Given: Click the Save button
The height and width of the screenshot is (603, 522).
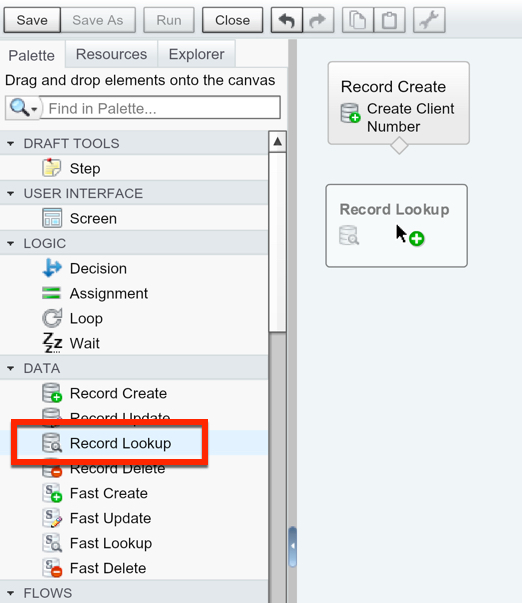Looking at the screenshot, I should pyautogui.click(x=32, y=20).
